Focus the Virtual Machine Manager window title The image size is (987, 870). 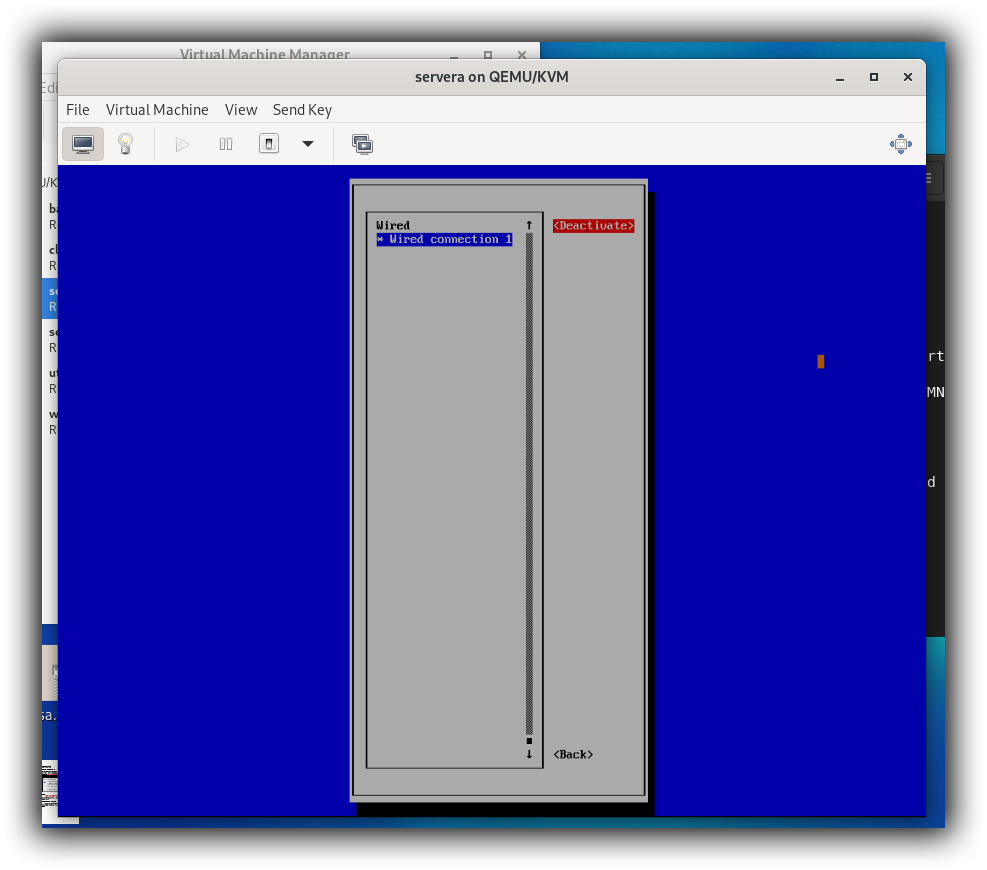265,54
